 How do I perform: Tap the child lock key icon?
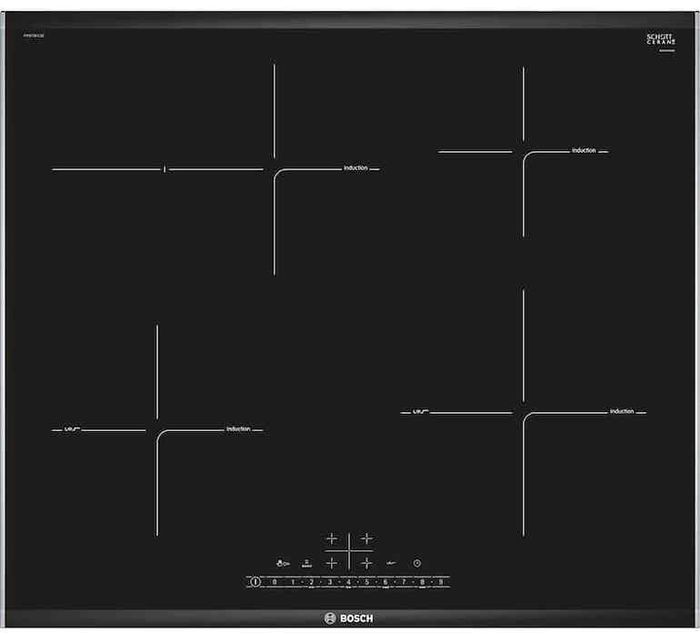pyautogui.click(x=284, y=563)
